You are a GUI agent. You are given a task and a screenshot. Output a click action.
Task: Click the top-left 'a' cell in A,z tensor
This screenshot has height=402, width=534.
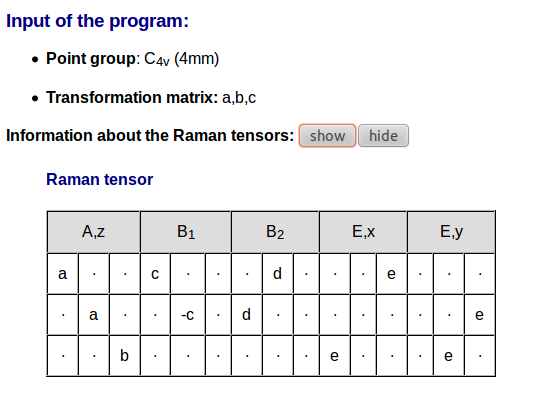[x=62, y=274]
